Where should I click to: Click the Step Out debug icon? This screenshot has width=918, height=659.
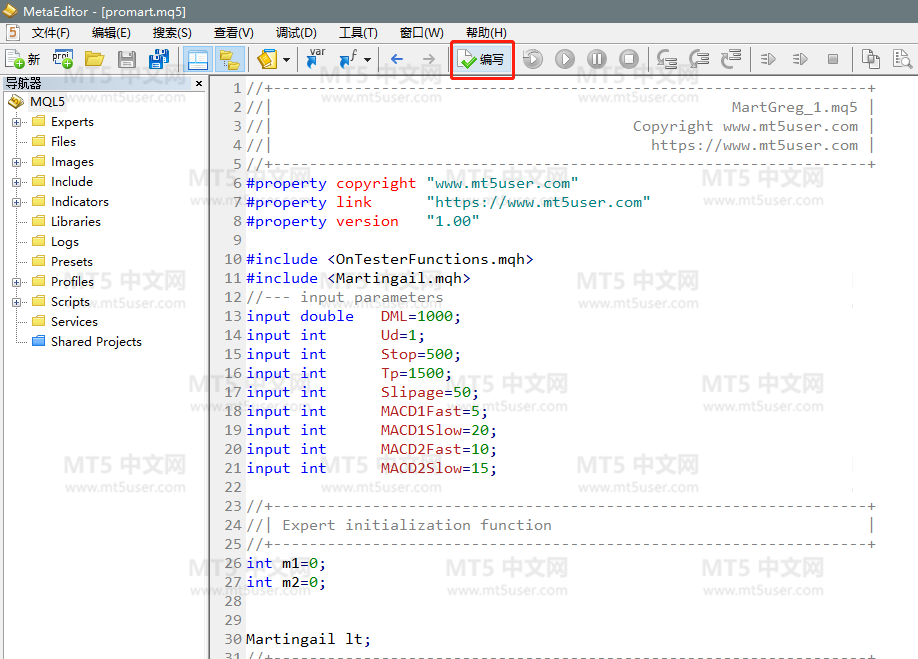click(731, 59)
